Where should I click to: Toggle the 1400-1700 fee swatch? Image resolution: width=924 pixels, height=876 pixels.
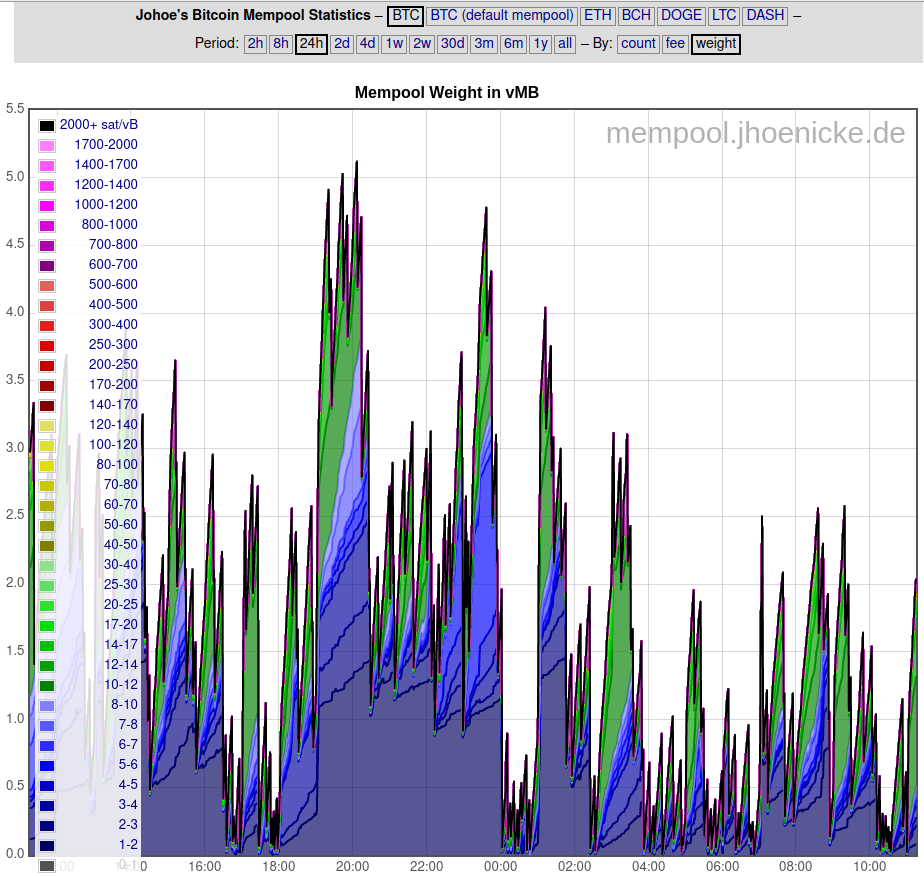pos(47,166)
